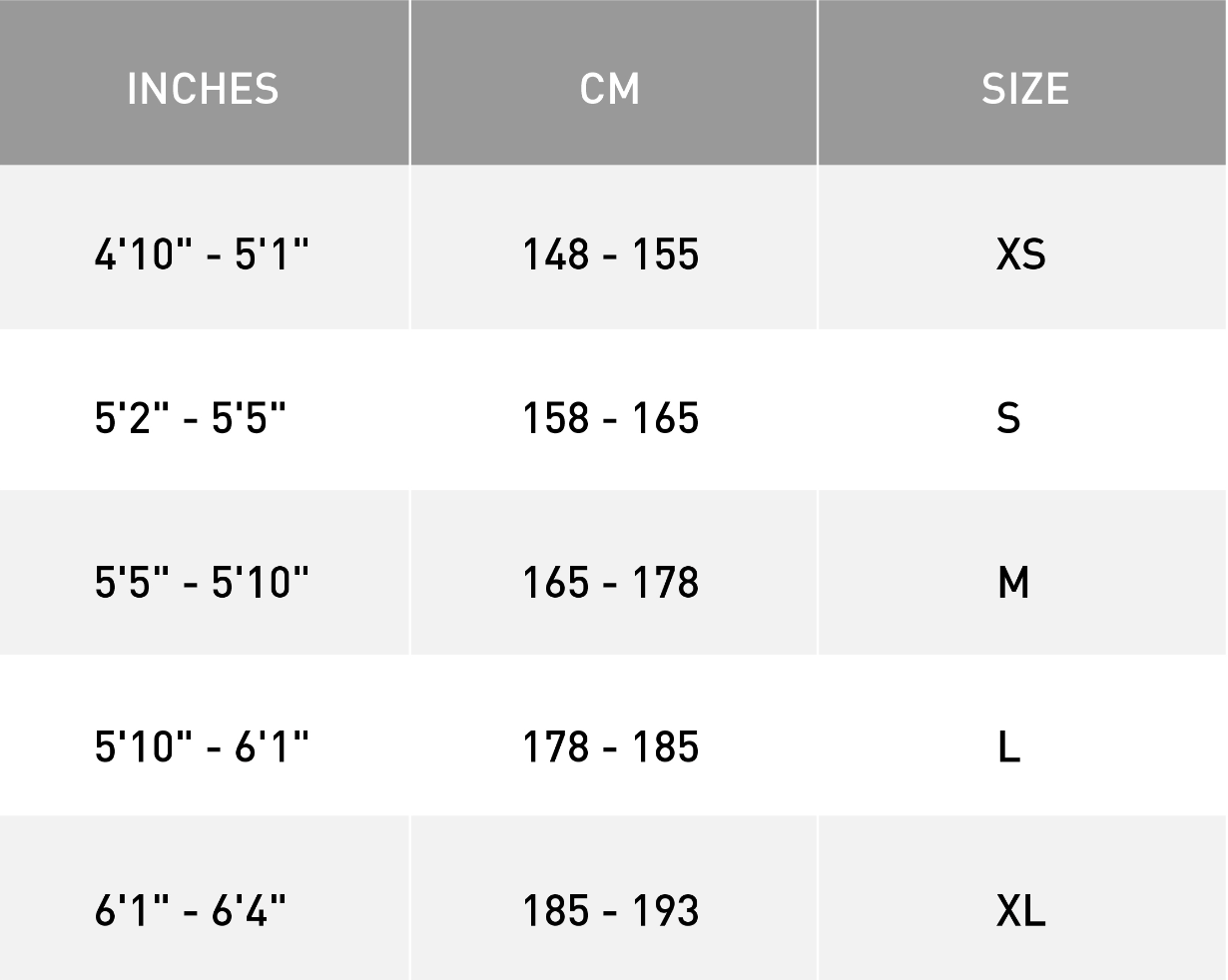
Task: Select the 185 - 193 cm cell
Action: click(x=610, y=910)
